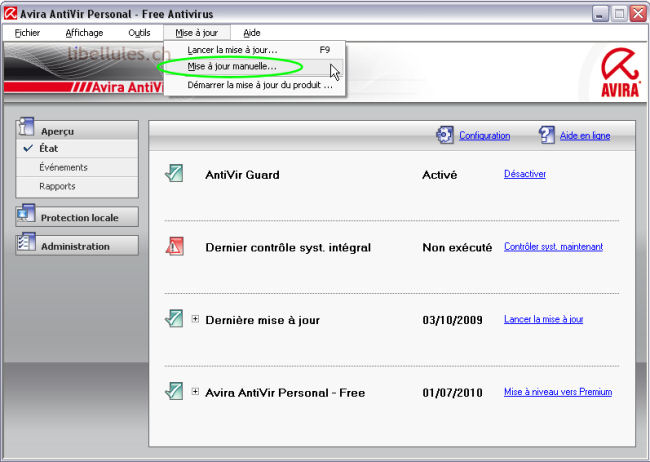Open the Aide menu
The height and width of the screenshot is (462, 650).
[x=252, y=33]
